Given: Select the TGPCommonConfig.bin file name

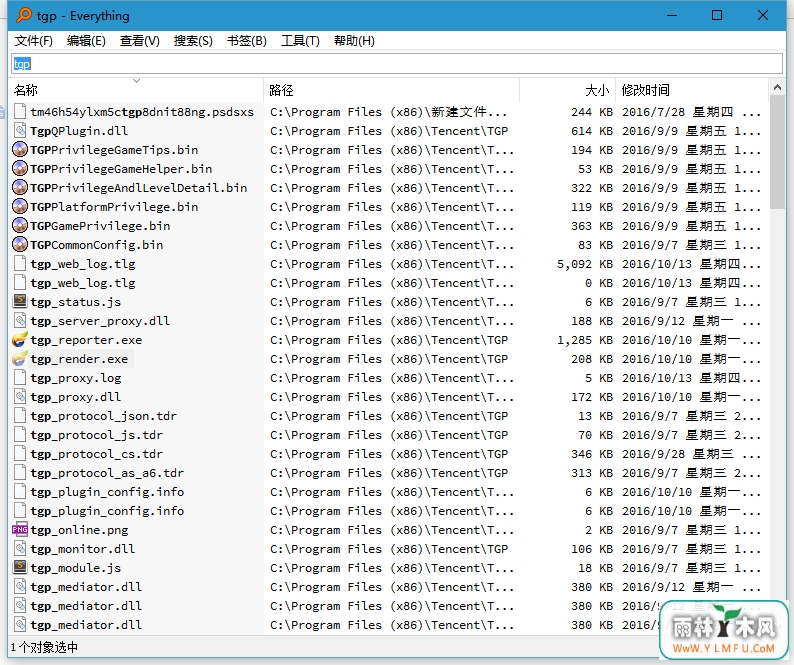Looking at the screenshot, I should pyautogui.click(x=96, y=245).
